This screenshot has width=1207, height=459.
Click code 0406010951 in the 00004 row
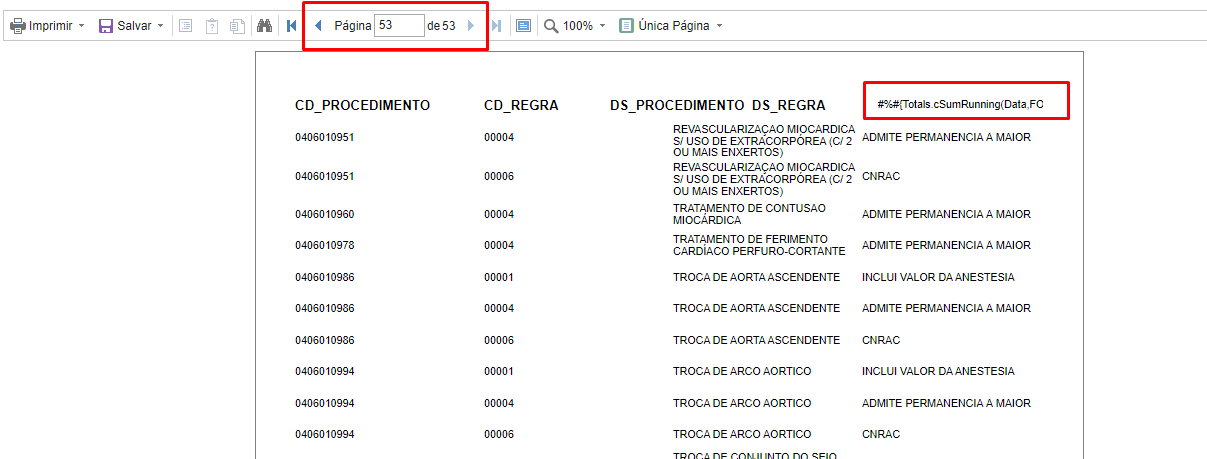[325, 137]
